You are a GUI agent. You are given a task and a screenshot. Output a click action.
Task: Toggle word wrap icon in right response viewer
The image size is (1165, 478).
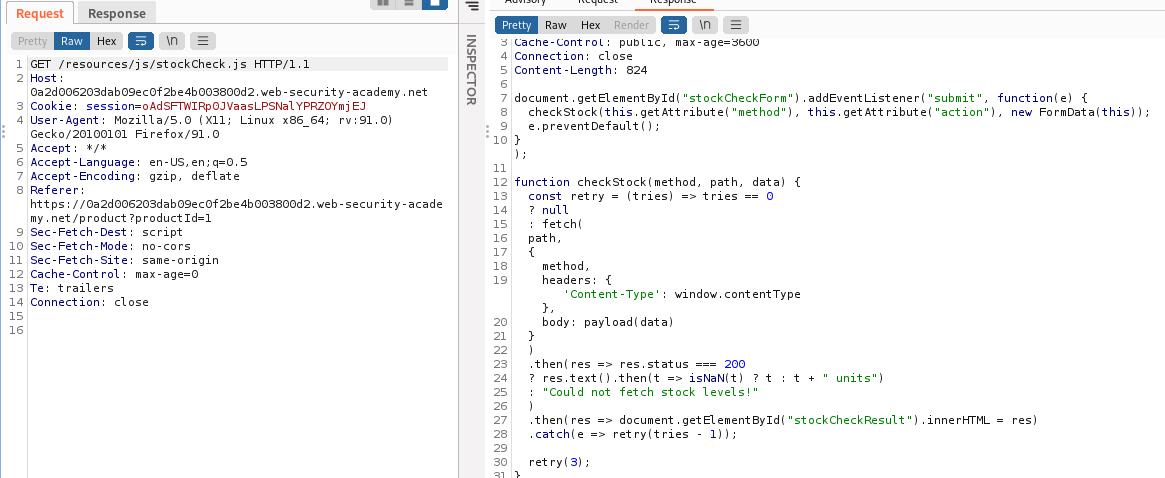(674, 25)
